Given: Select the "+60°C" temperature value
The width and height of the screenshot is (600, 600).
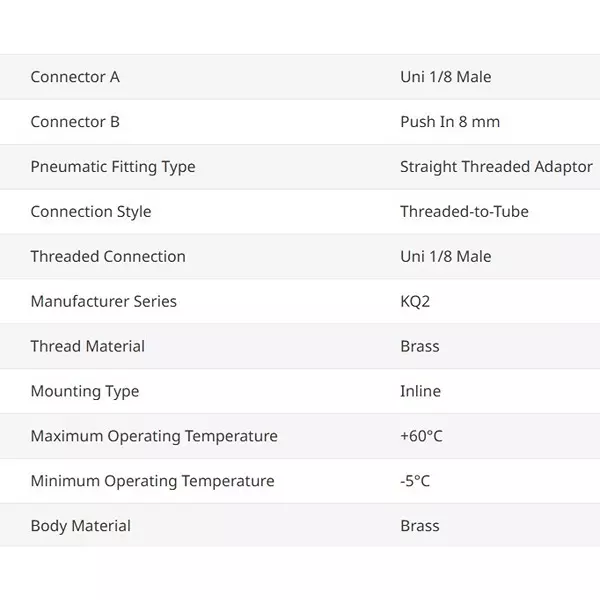Looking at the screenshot, I should pyautogui.click(x=421, y=437).
